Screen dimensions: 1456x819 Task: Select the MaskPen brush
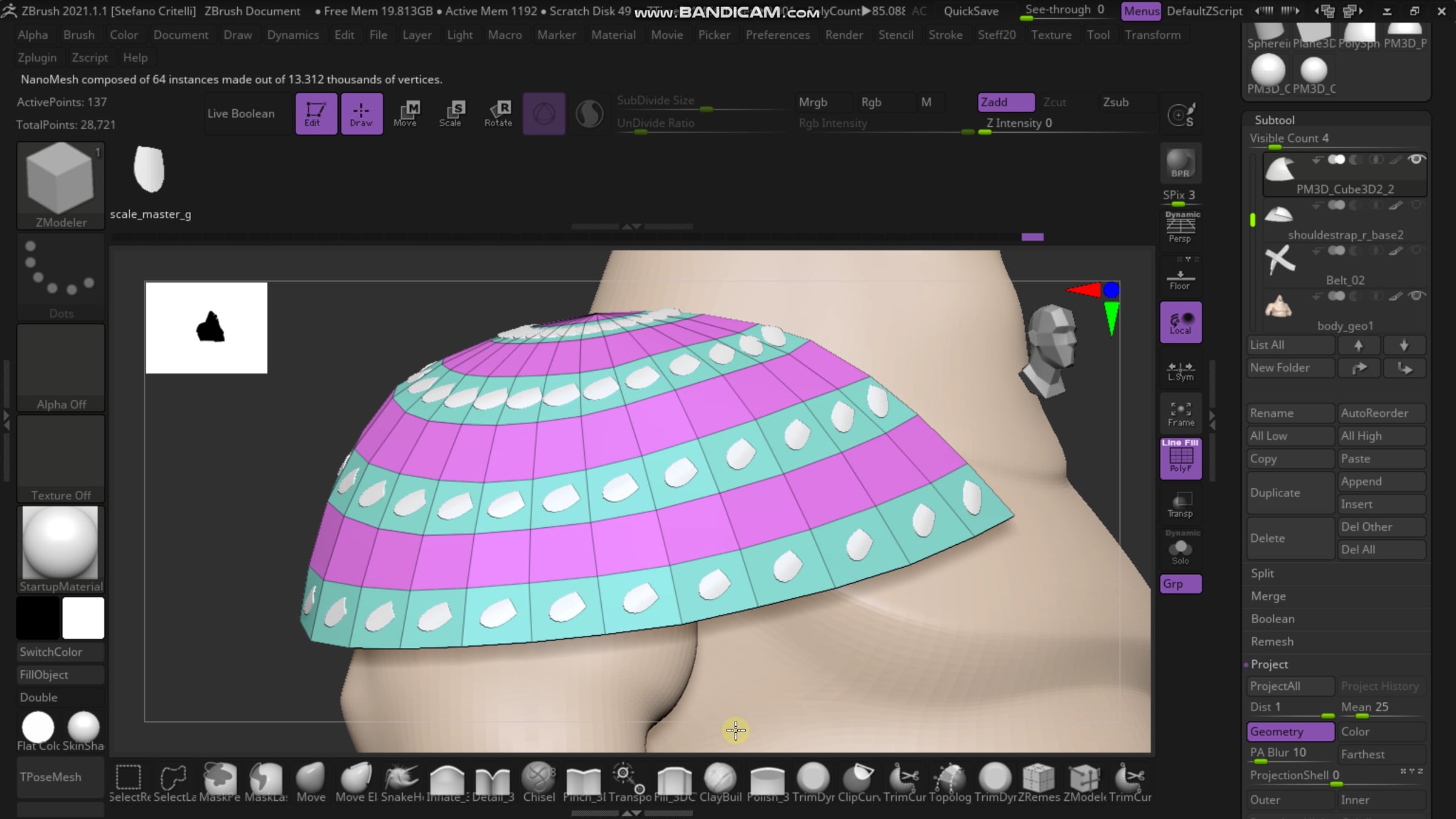(x=220, y=783)
